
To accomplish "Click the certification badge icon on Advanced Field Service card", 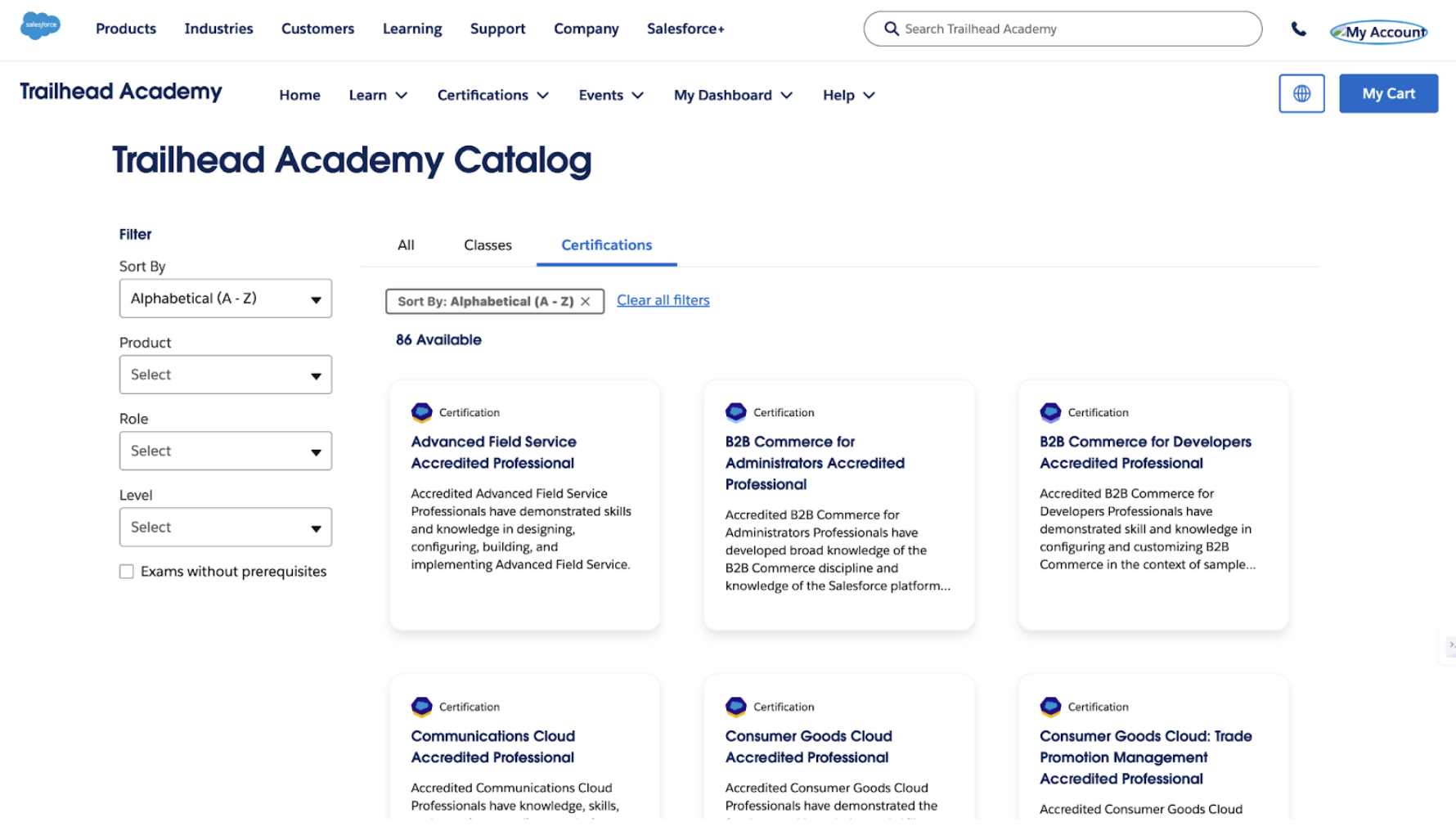I will (x=422, y=412).
